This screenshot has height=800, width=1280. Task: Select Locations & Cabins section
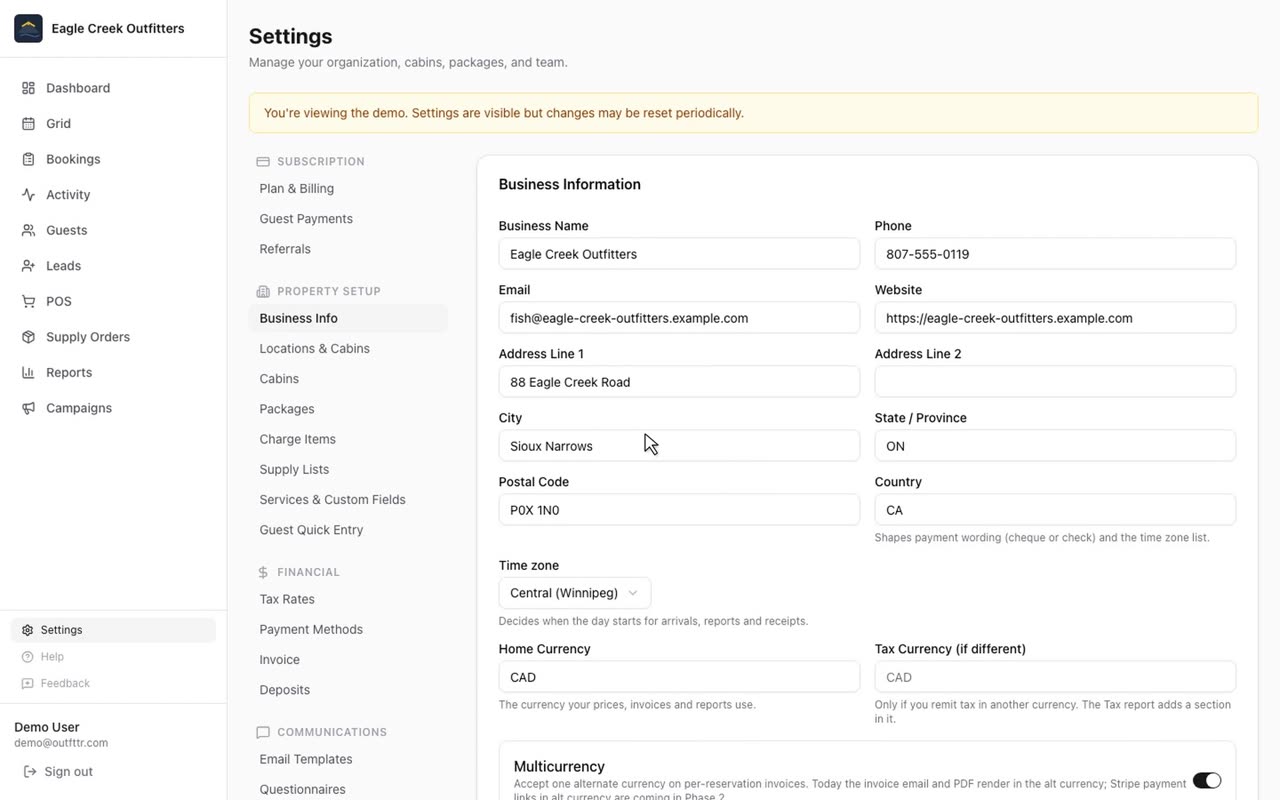pos(315,348)
